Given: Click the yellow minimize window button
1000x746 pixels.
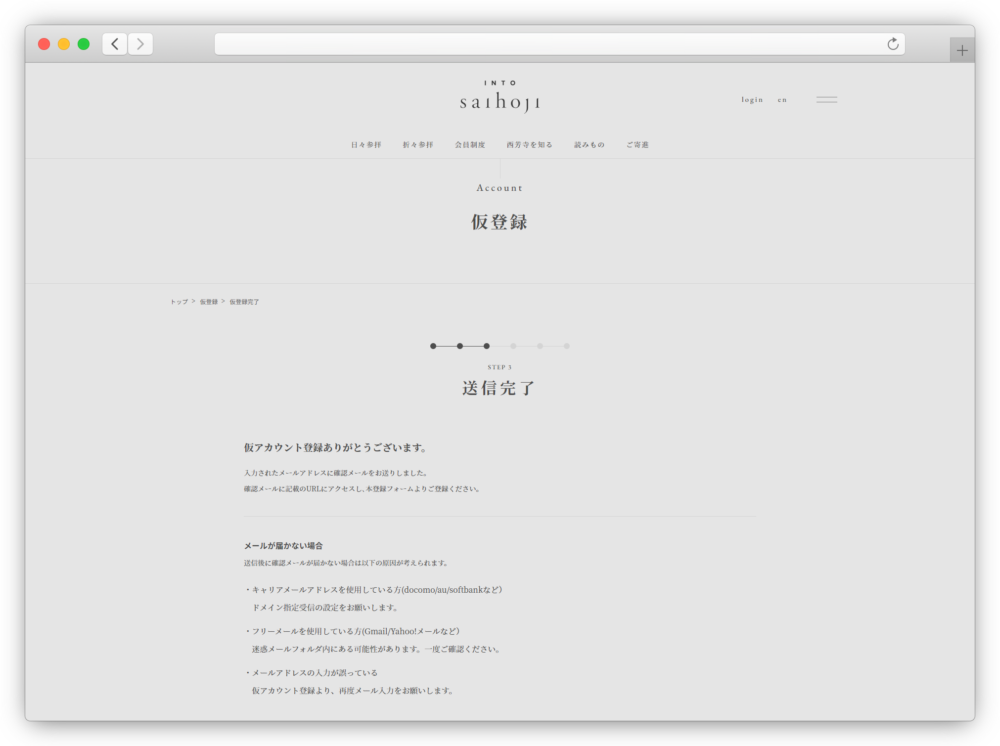Looking at the screenshot, I should [x=64, y=44].
